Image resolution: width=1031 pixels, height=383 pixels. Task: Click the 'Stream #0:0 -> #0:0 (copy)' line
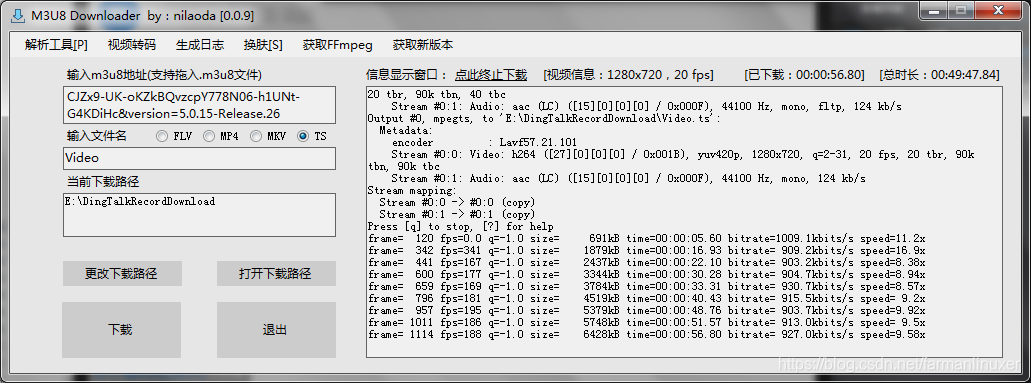coord(457,202)
